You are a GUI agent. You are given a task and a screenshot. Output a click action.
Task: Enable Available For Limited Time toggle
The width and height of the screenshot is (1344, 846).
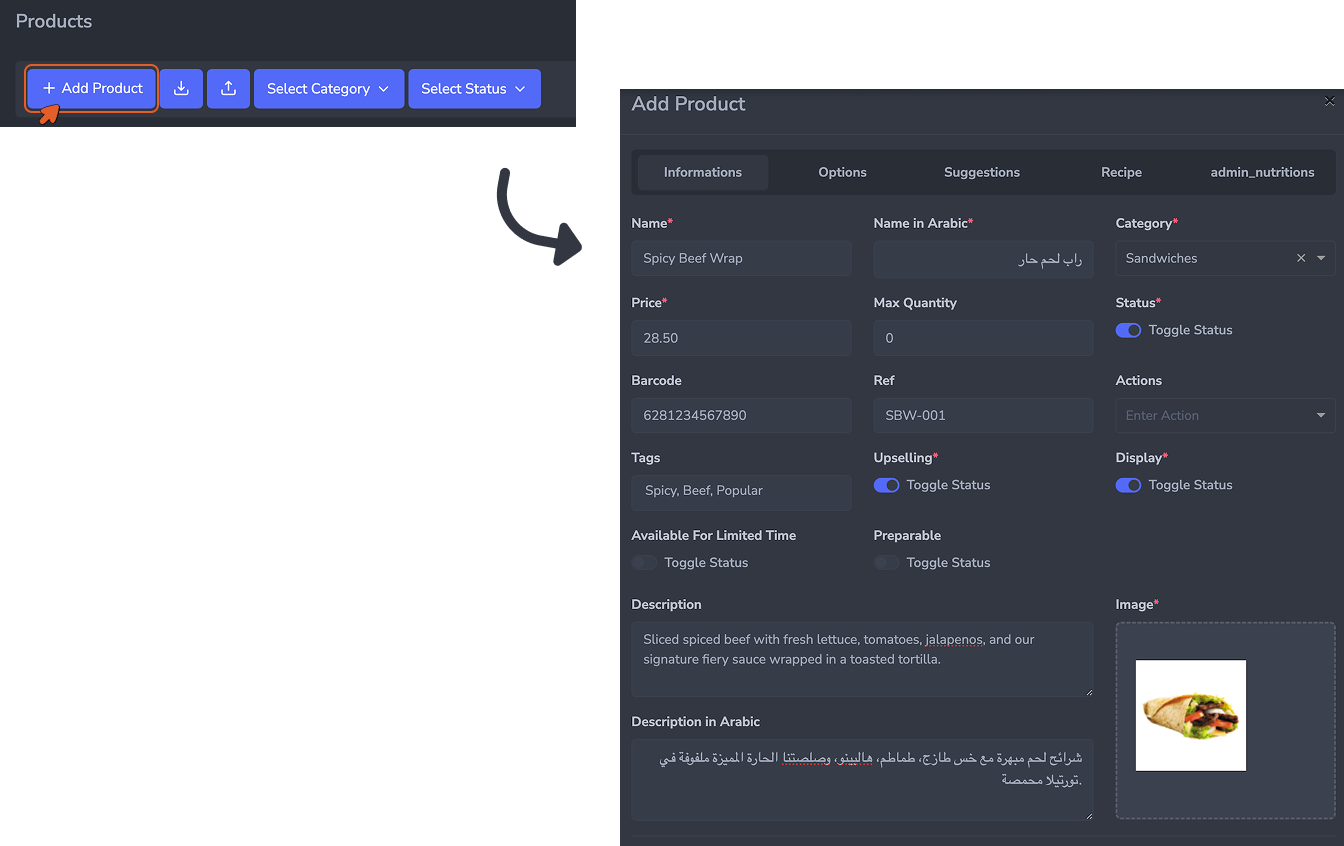click(645, 563)
